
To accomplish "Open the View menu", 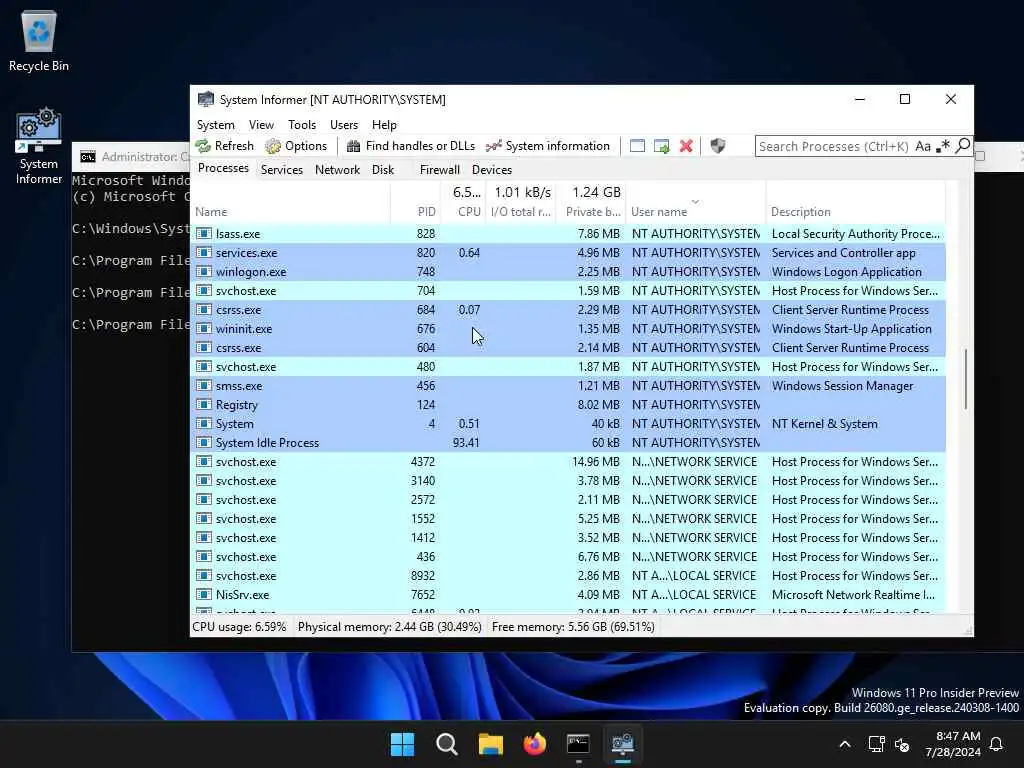I will coord(261,125).
